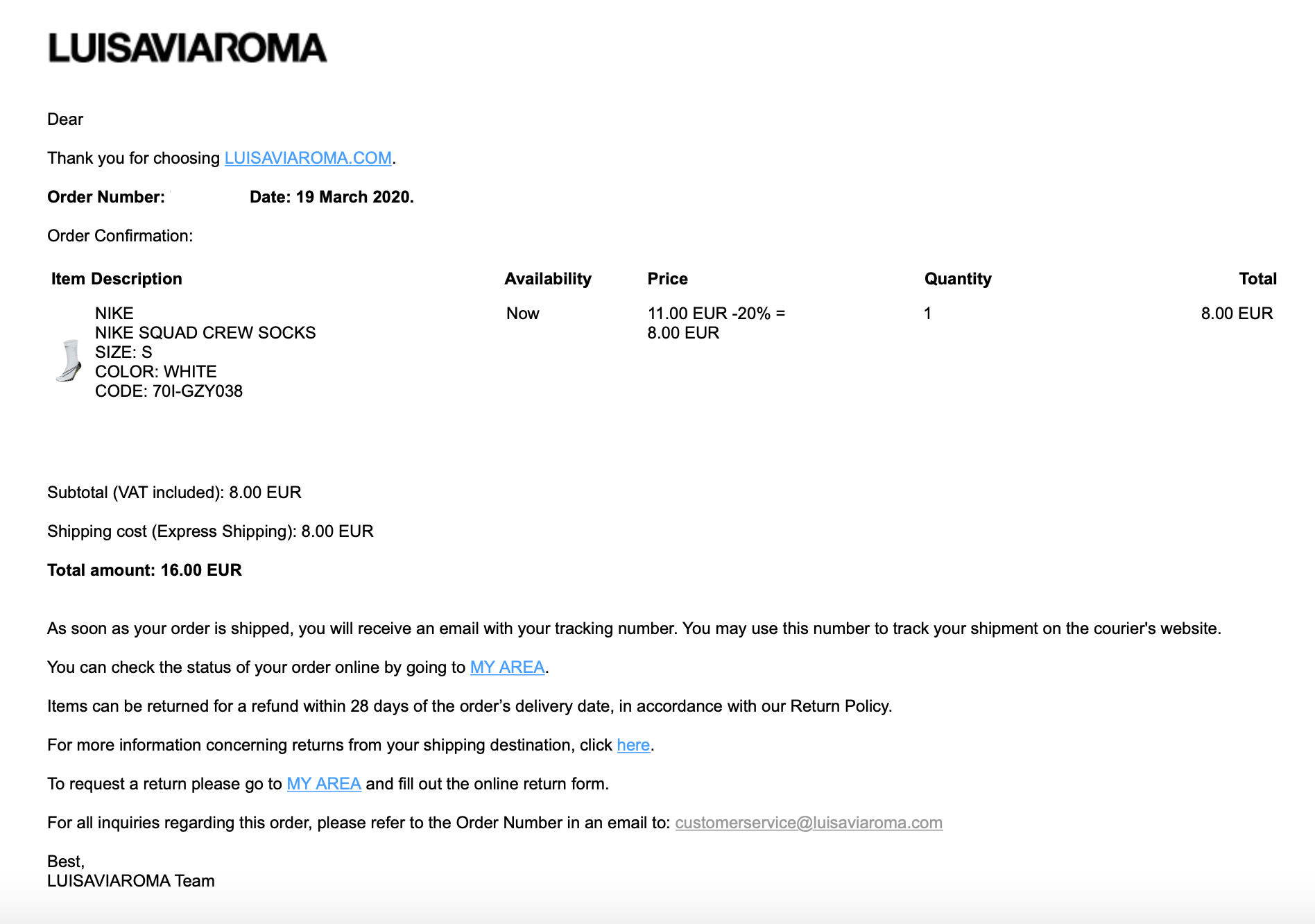The height and width of the screenshot is (924, 1315).
Task: Click the 'here' returns information link
Action: pos(633,745)
